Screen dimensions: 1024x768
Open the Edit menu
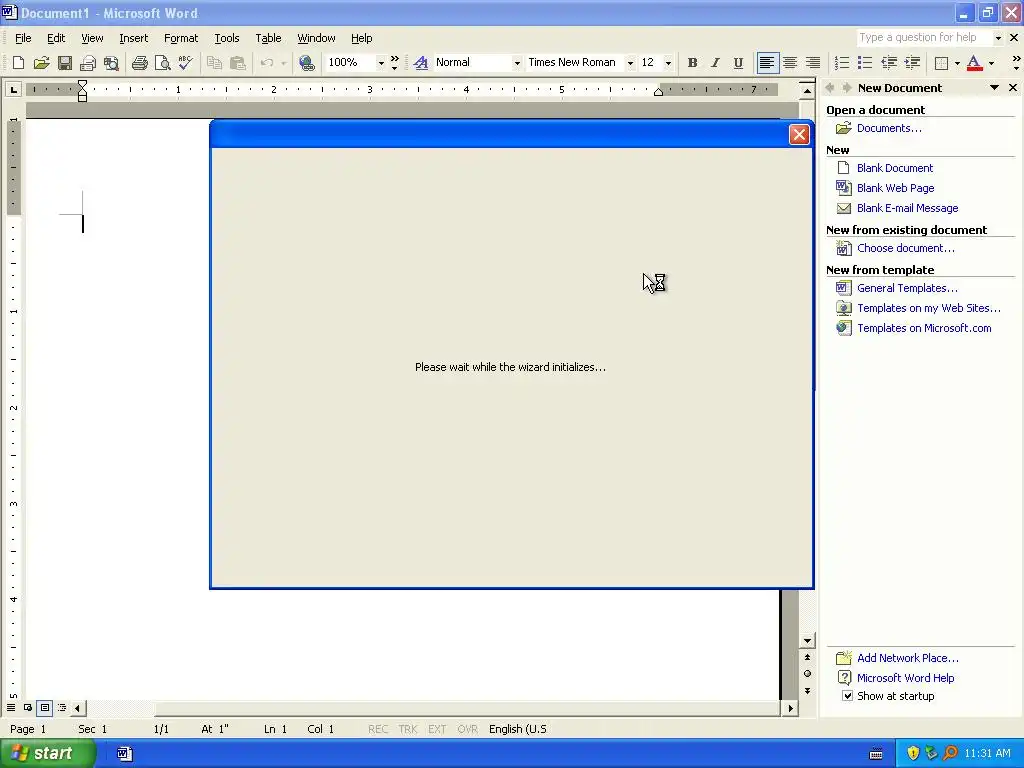56,39
